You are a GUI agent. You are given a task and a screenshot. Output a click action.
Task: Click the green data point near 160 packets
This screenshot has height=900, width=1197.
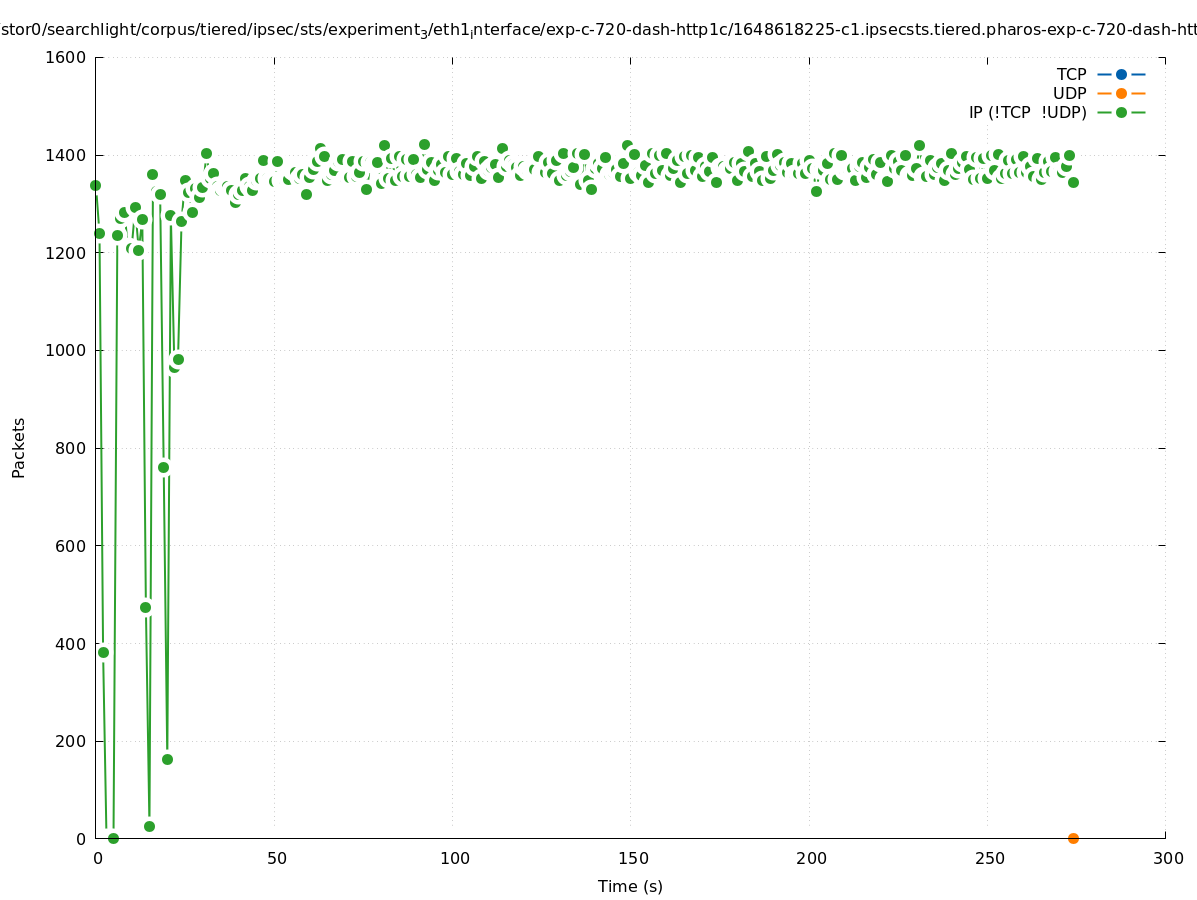pos(167,759)
